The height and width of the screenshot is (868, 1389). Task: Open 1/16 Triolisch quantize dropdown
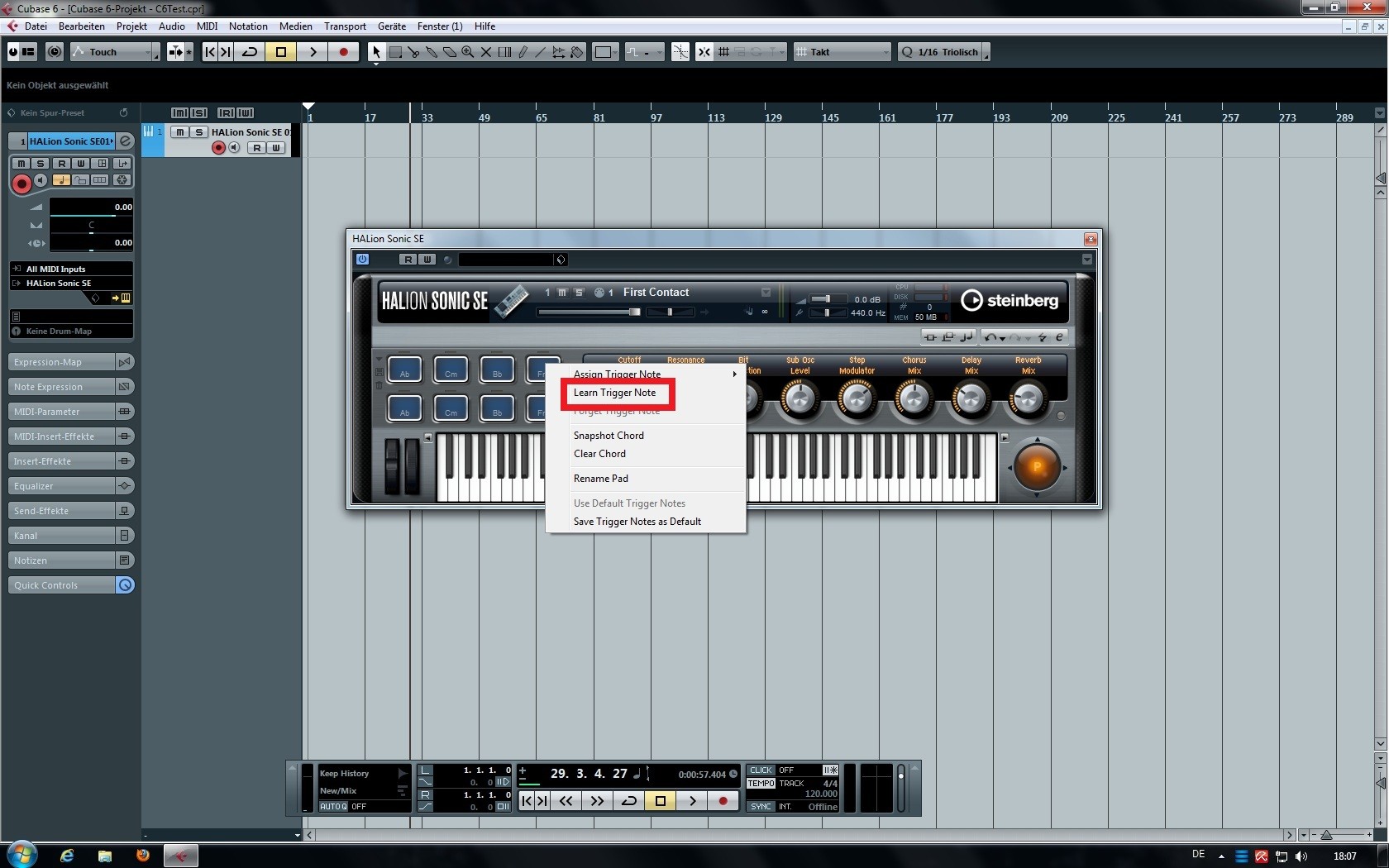coord(943,52)
